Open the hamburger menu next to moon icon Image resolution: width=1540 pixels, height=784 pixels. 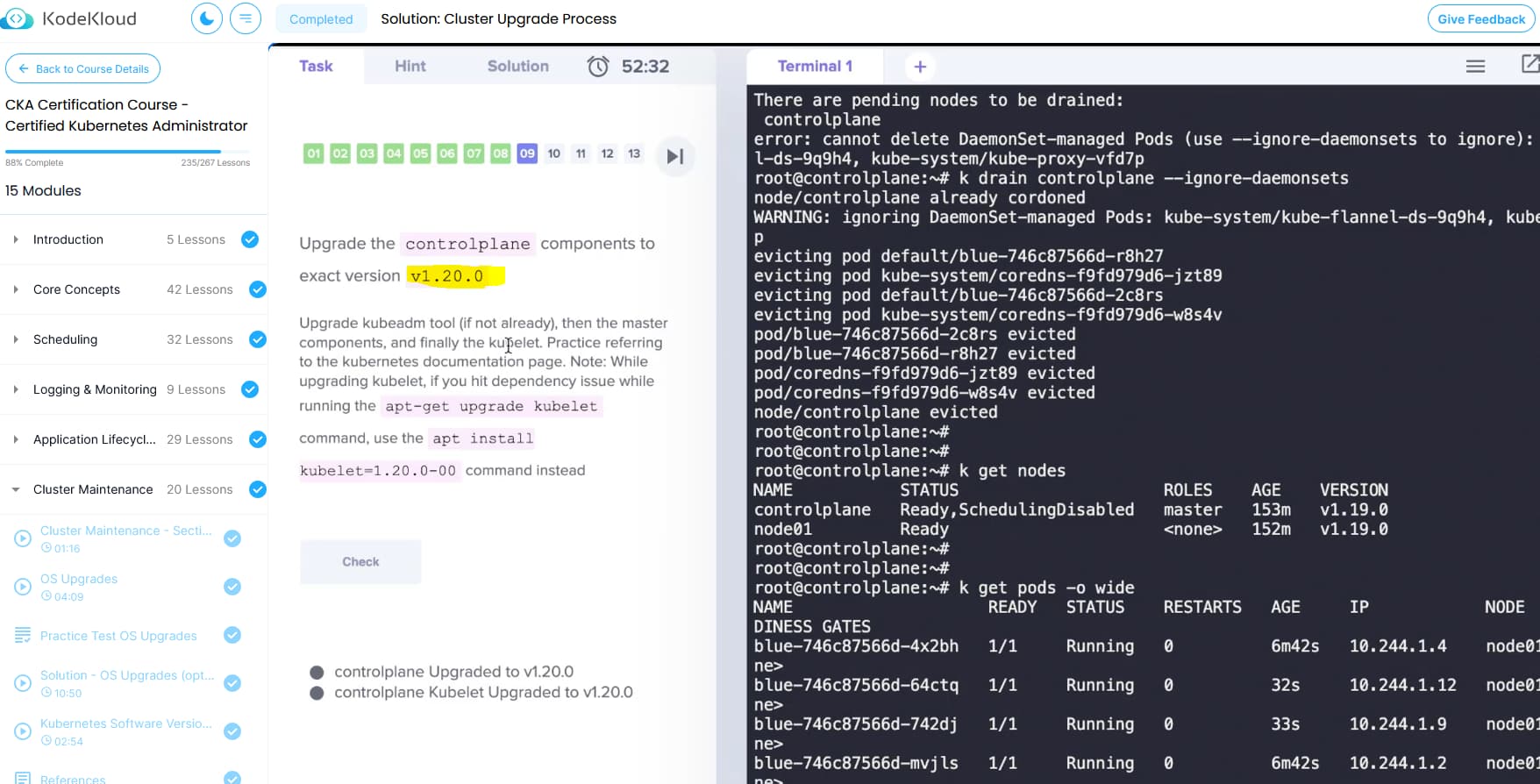[246, 18]
